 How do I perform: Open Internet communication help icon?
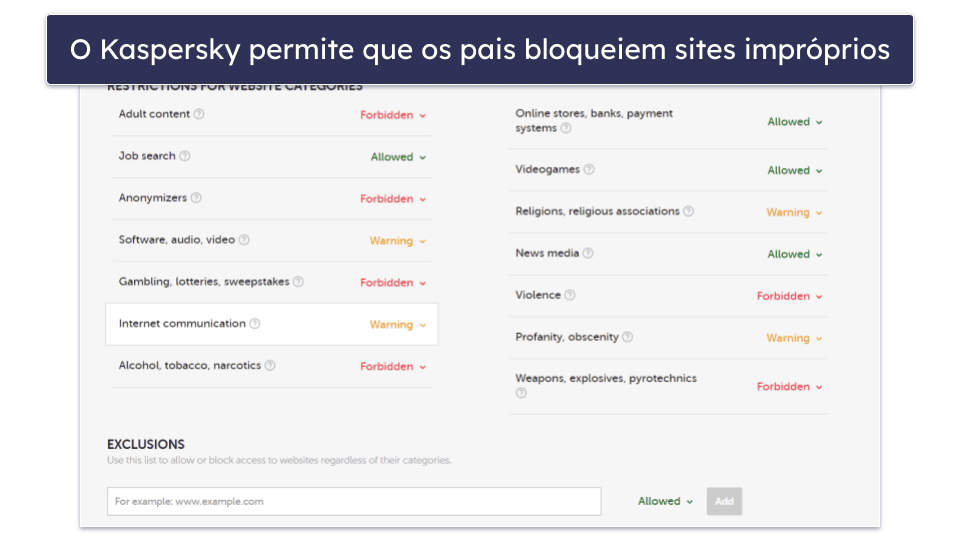tap(255, 323)
